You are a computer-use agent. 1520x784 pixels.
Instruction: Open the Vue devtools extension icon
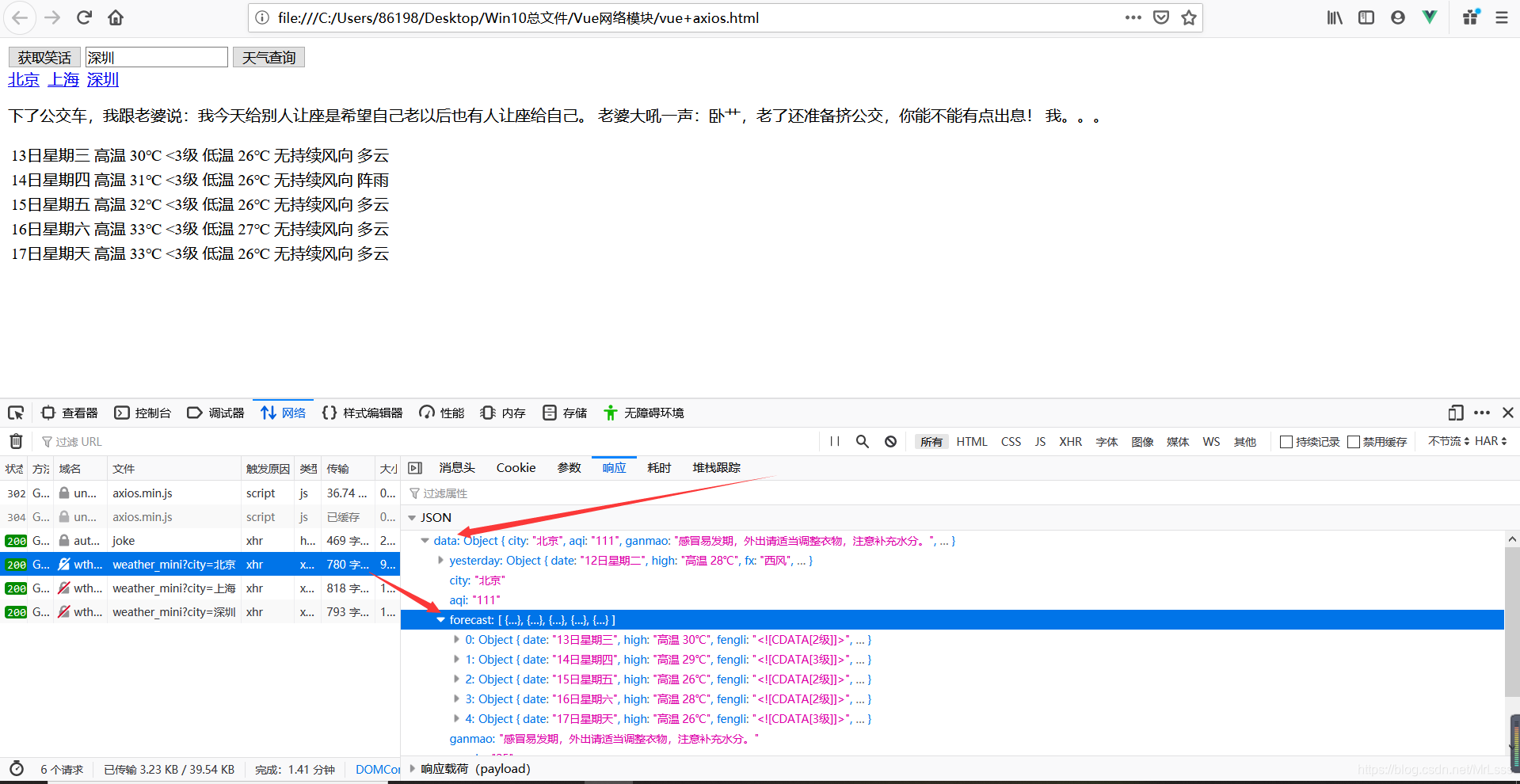pyautogui.click(x=1430, y=17)
